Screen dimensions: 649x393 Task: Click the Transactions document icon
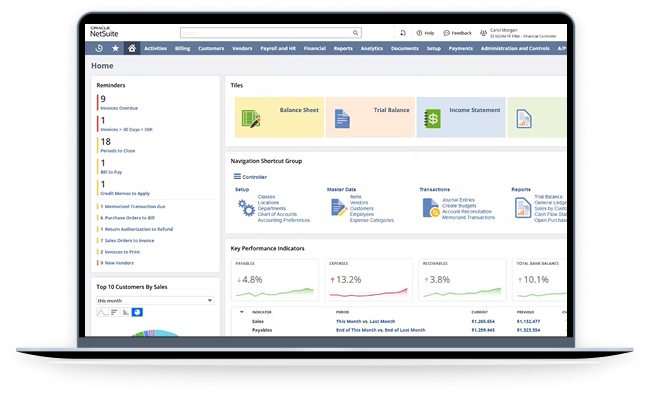click(430, 207)
